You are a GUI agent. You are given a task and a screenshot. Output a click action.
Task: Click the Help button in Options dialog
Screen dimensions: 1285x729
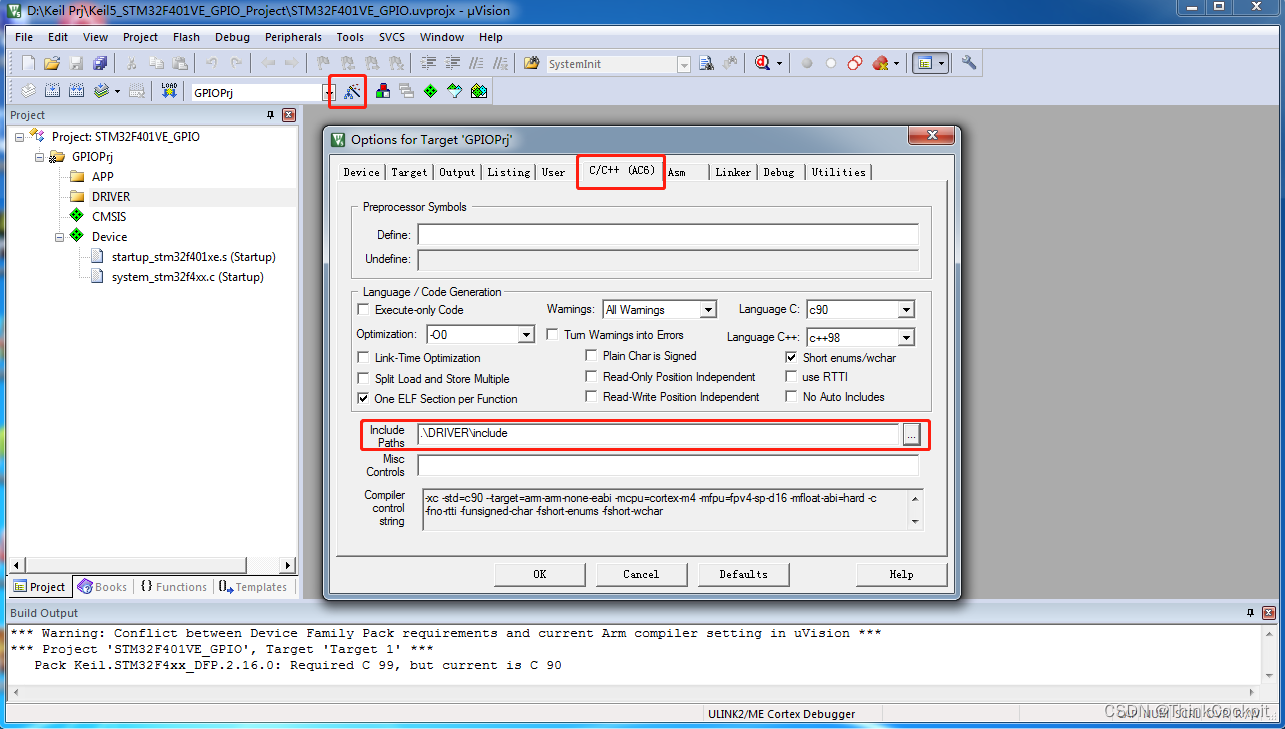pyautogui.click(x=901, y=574)
